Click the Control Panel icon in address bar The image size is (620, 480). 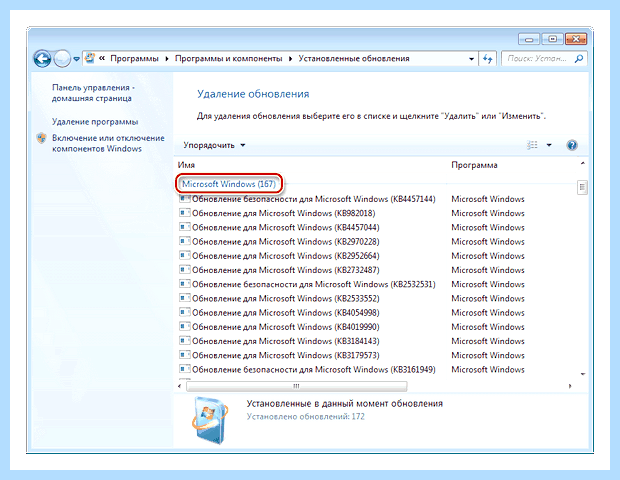(x=90, y=58)
